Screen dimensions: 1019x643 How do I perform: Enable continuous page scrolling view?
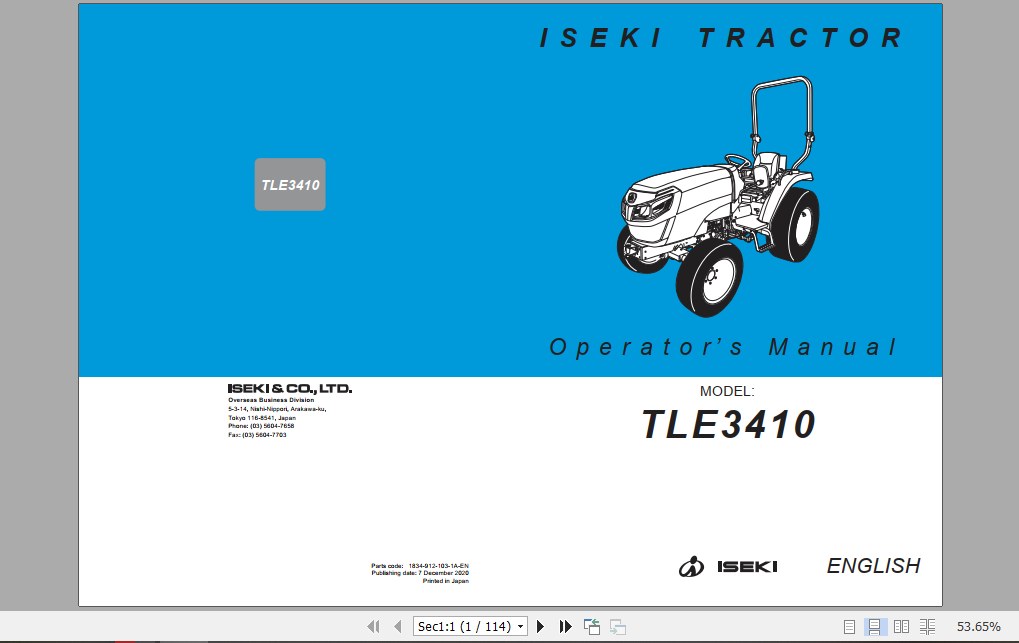(874, 626)
